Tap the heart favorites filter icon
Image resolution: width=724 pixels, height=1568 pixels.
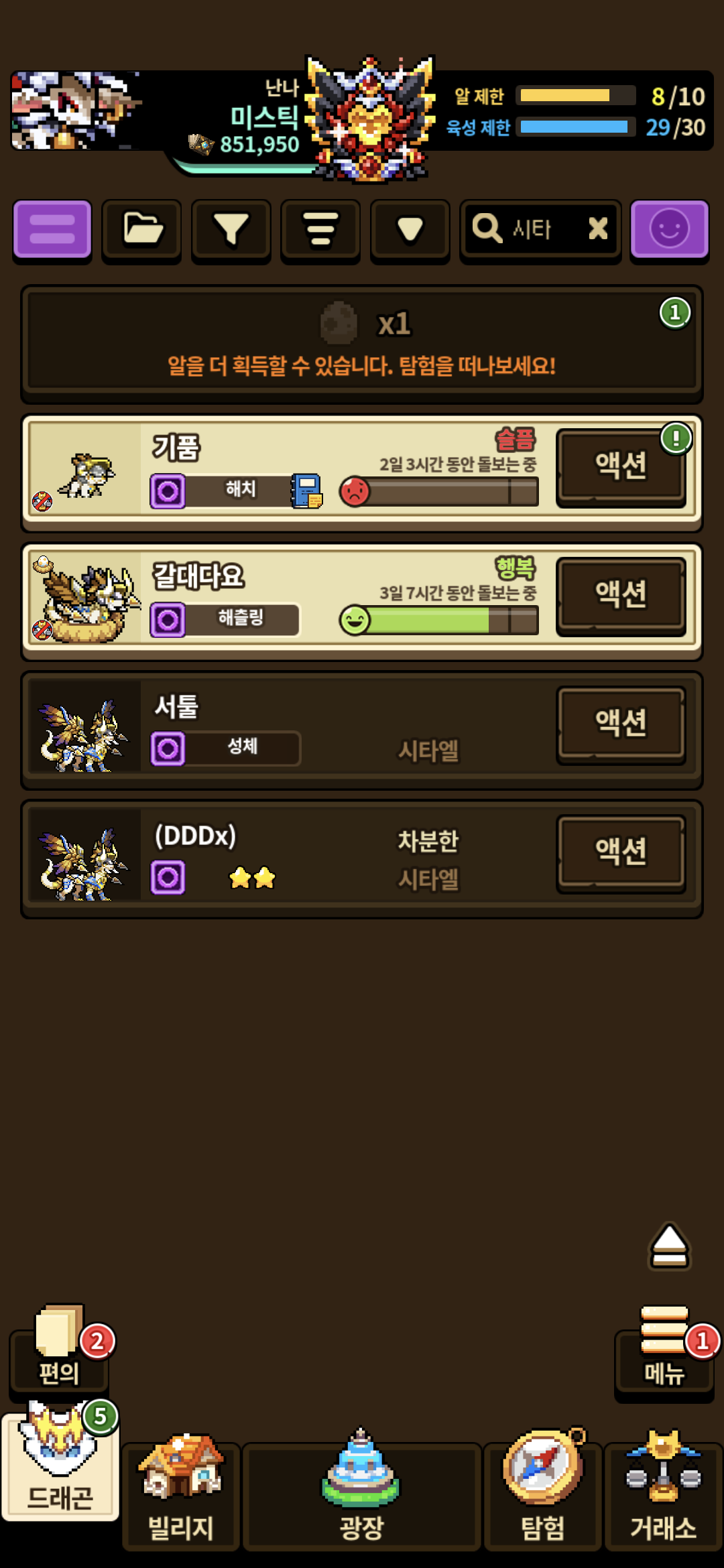pyautogui.click(x=410, y=230)
